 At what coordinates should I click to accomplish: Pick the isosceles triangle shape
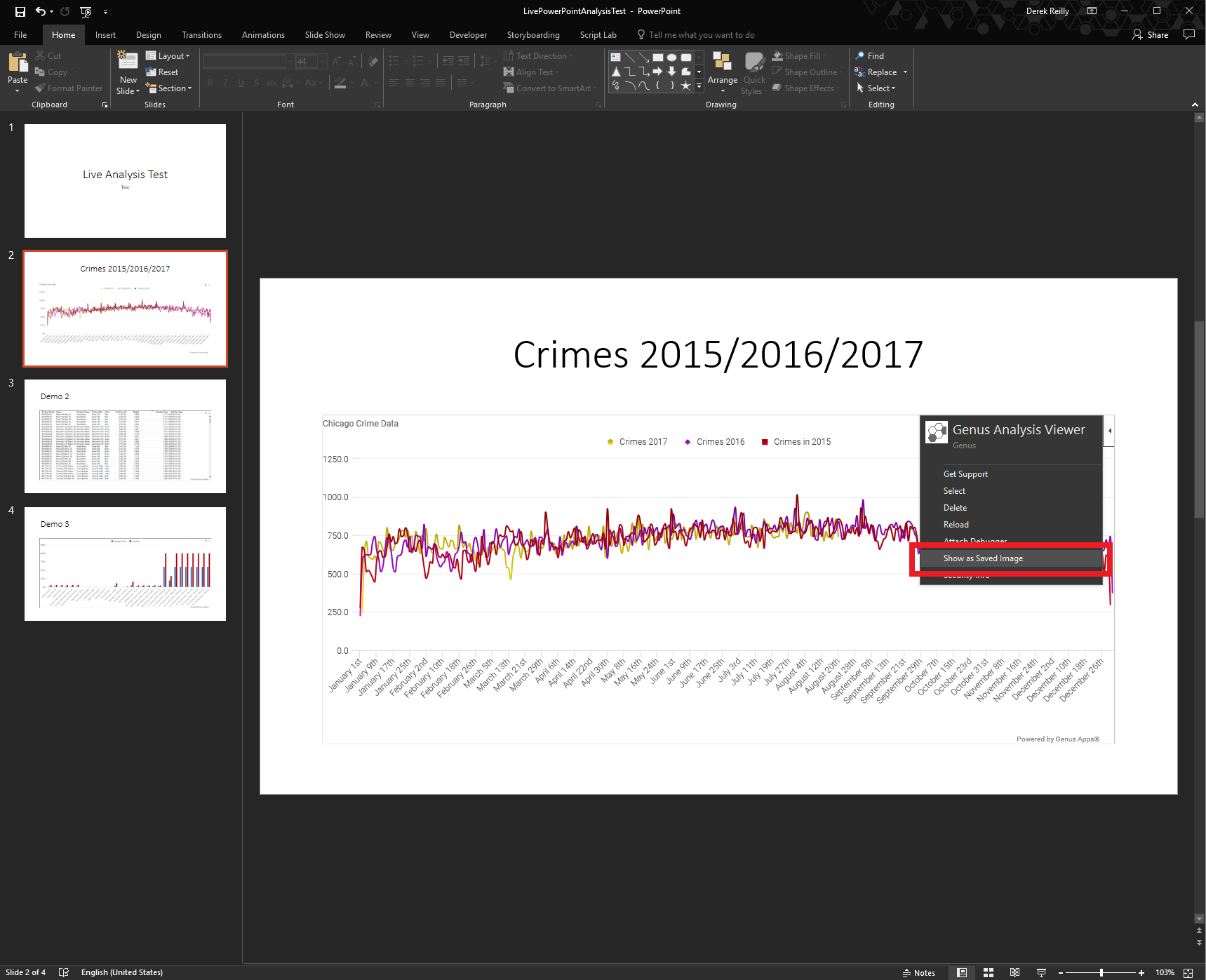tap(616, 72)
